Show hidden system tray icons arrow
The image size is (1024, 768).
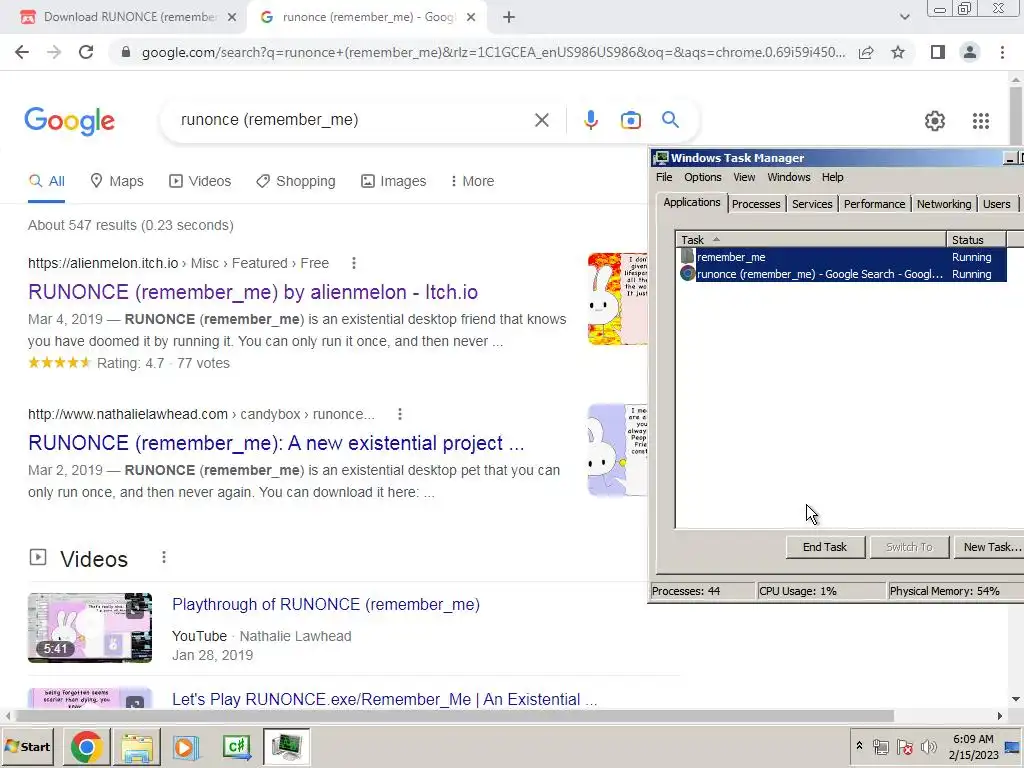[x=859, y=746]
